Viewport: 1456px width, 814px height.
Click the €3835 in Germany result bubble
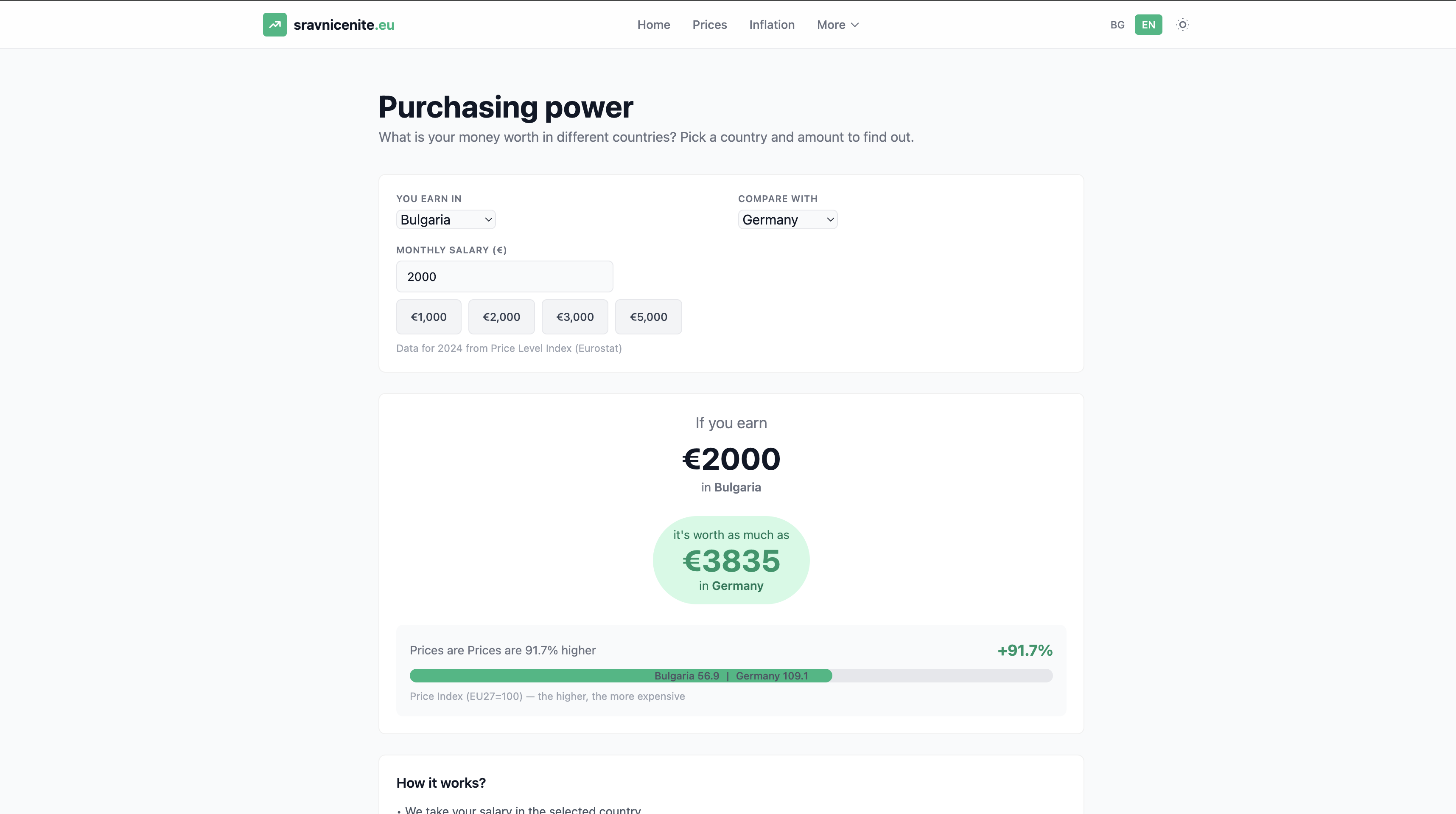click(x=731, y=560)
